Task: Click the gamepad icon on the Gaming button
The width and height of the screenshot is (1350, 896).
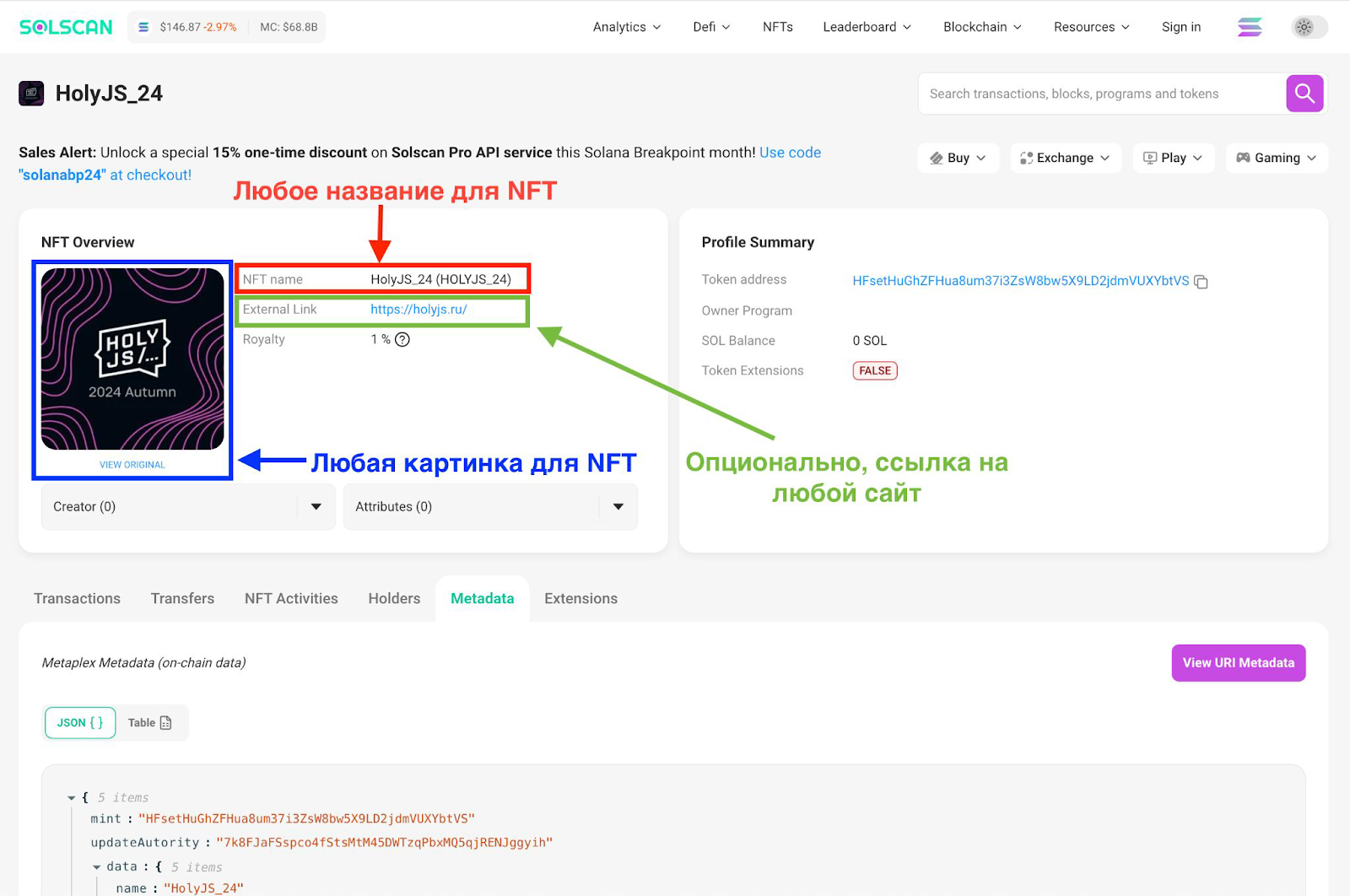Action: pos(1243,158)
